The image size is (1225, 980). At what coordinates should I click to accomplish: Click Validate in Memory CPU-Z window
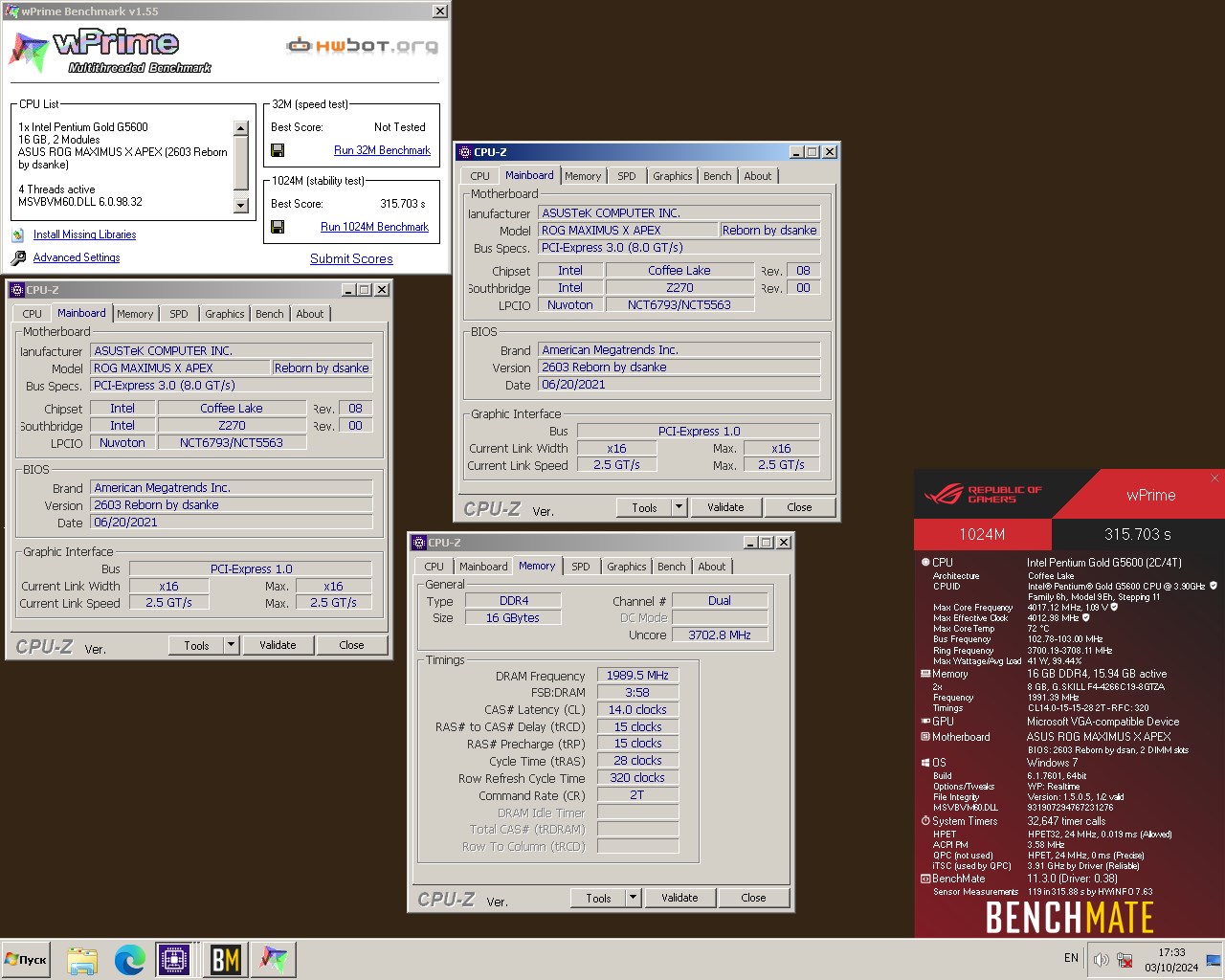pyautogui.click(x=679, y=898)
